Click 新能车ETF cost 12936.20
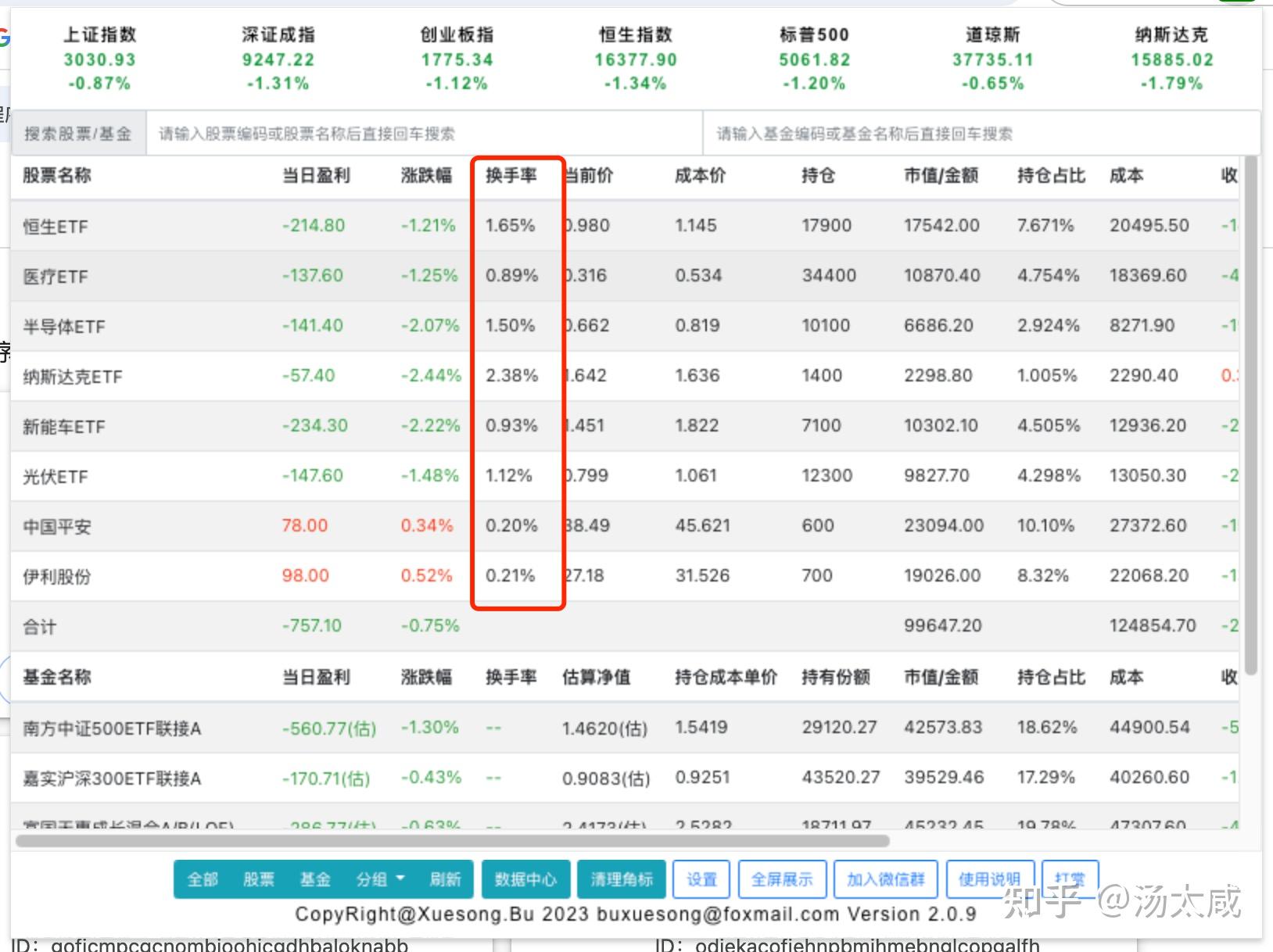Image resolution: width=1273 pixels, height=952 pixels. click(x=1148, y=425)
